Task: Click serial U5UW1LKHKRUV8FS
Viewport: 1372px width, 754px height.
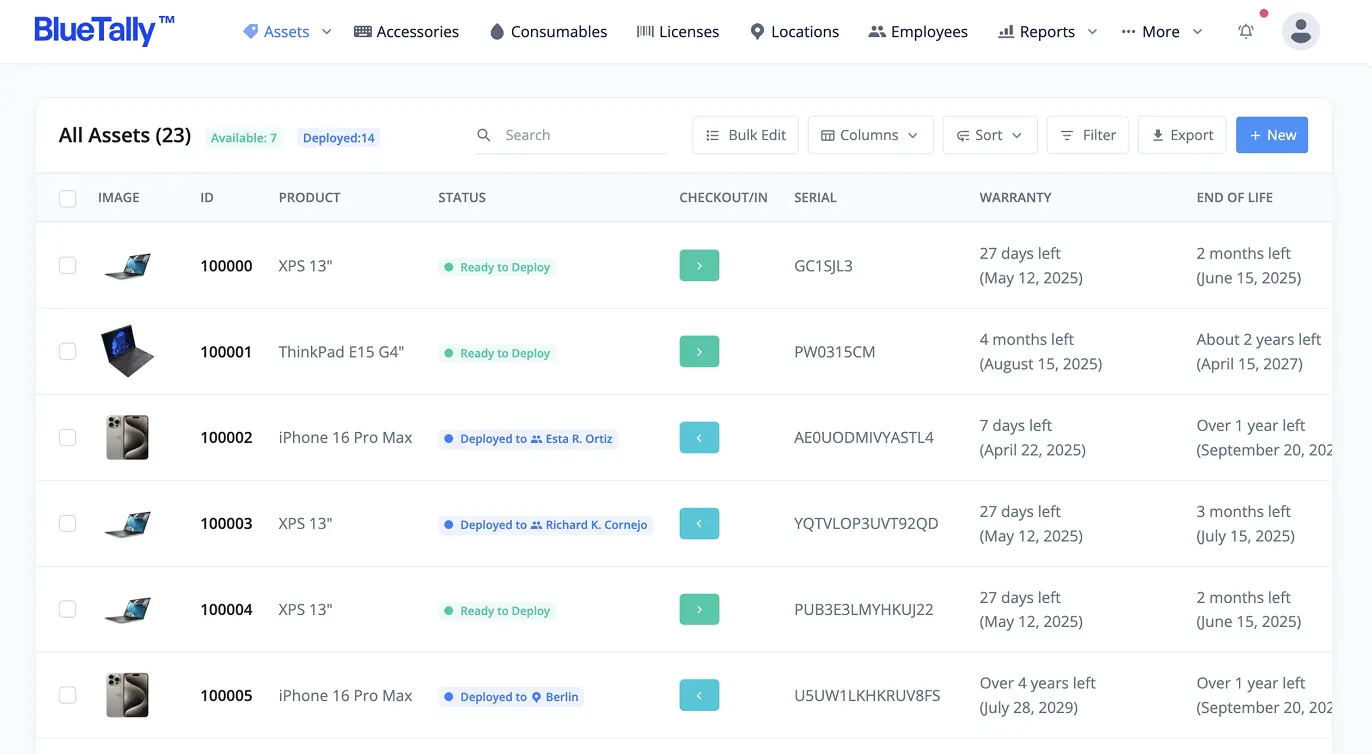Action: click(867, 696)
